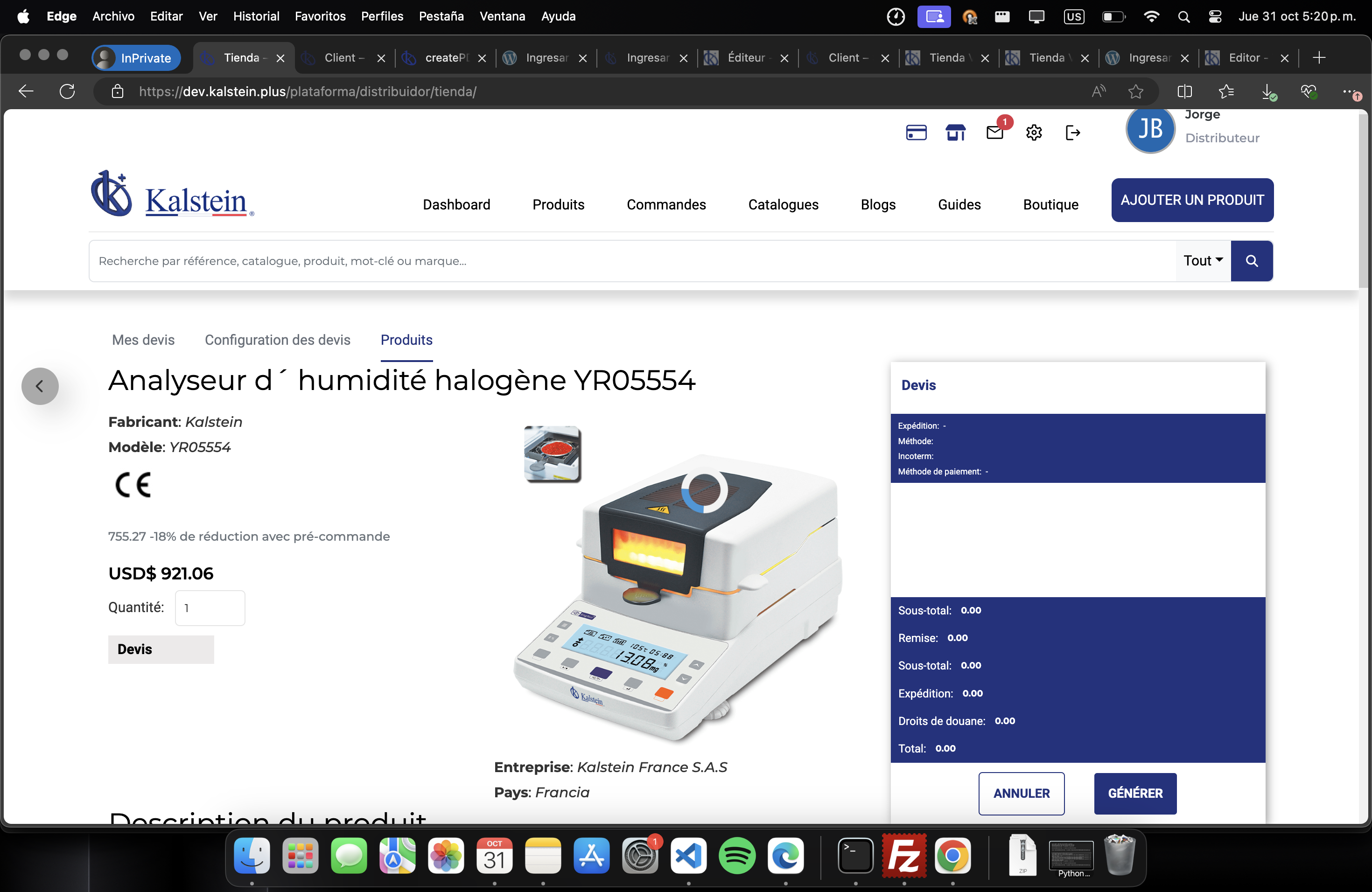Click the Wi-Fi status icon
Viewport: 1372px width, 892px height.
click(x=1151, y=17)
